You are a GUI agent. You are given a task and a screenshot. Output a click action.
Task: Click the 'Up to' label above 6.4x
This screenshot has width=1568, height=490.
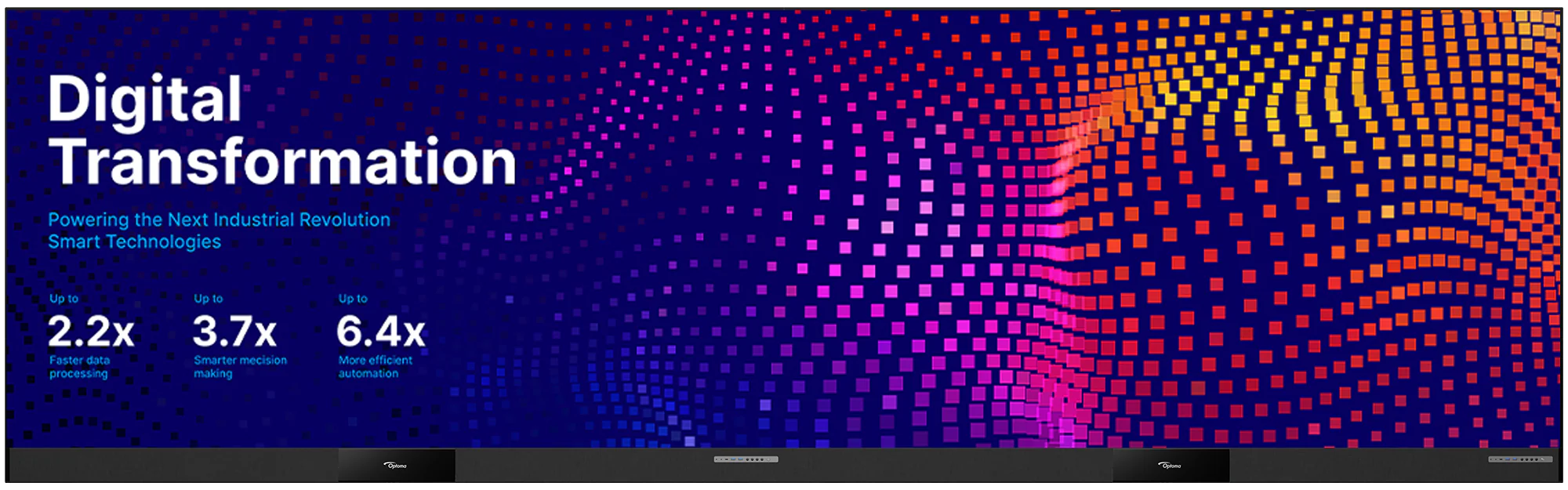click(353, 299)
